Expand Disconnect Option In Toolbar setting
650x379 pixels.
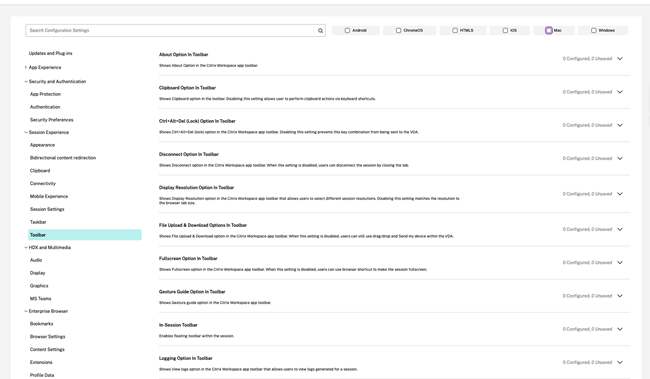620,158
